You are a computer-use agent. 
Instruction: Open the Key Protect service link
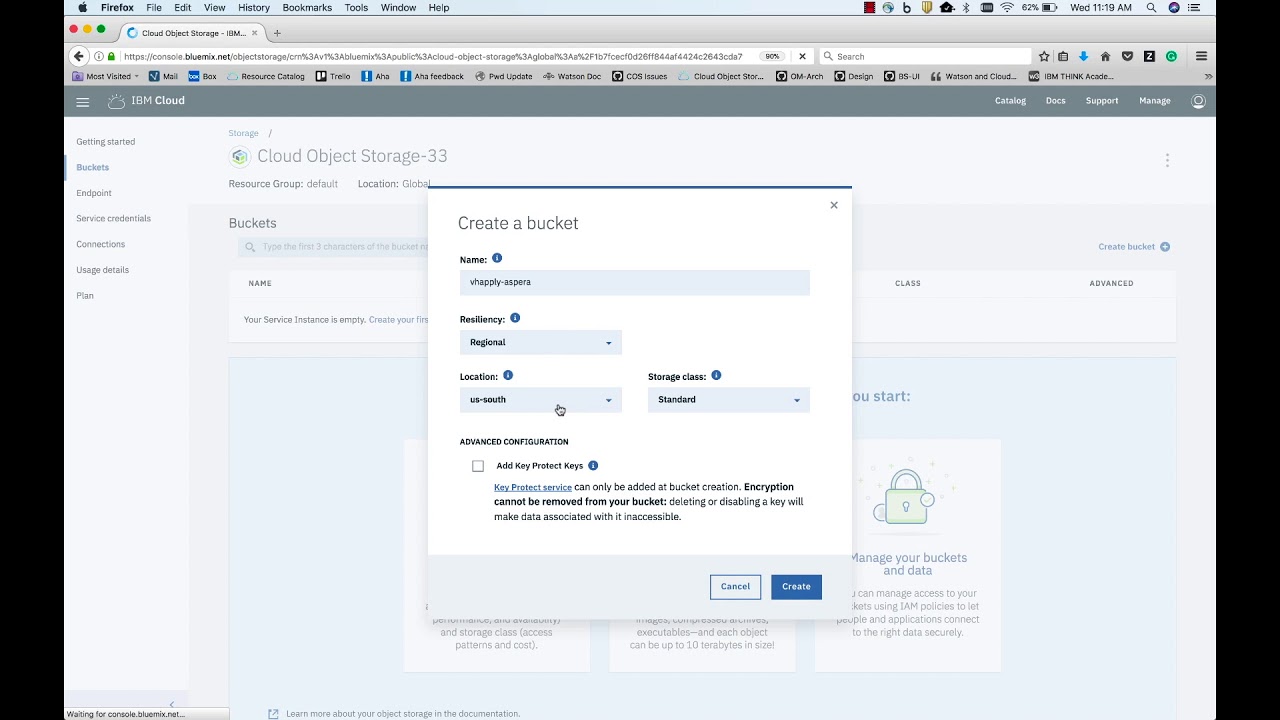[x=533, y=487]
